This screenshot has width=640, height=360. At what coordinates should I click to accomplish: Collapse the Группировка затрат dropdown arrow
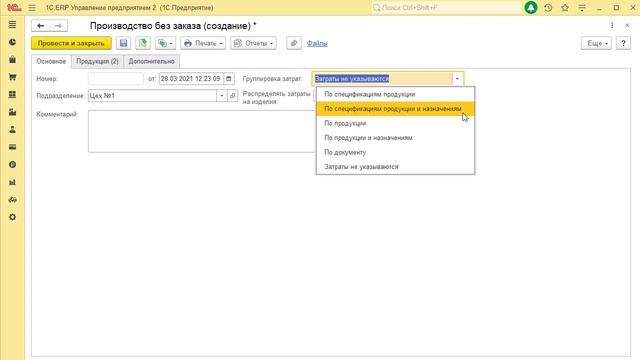(457, 78)
